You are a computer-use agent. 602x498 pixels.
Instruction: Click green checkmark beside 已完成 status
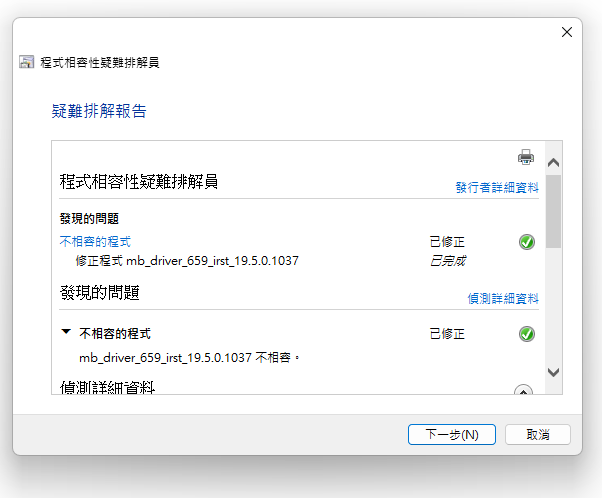click(x=527, y=242)
